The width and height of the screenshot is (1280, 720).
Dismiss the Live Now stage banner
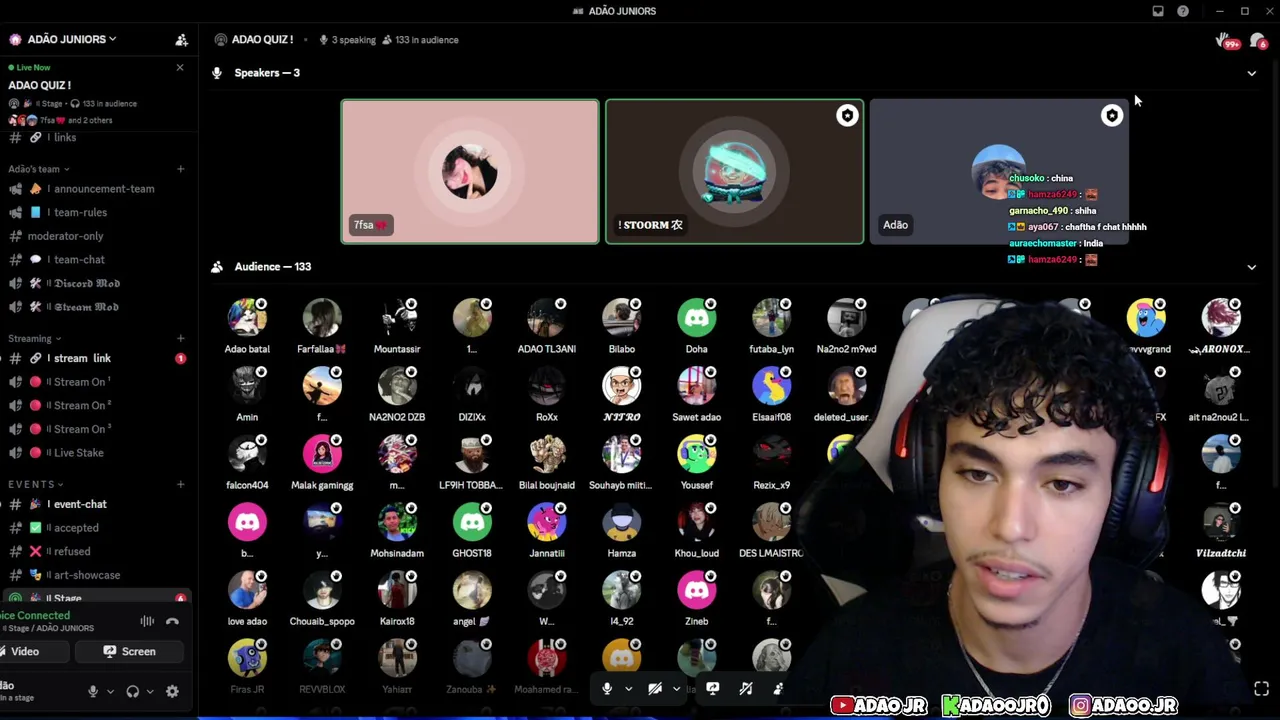(180, 68)
